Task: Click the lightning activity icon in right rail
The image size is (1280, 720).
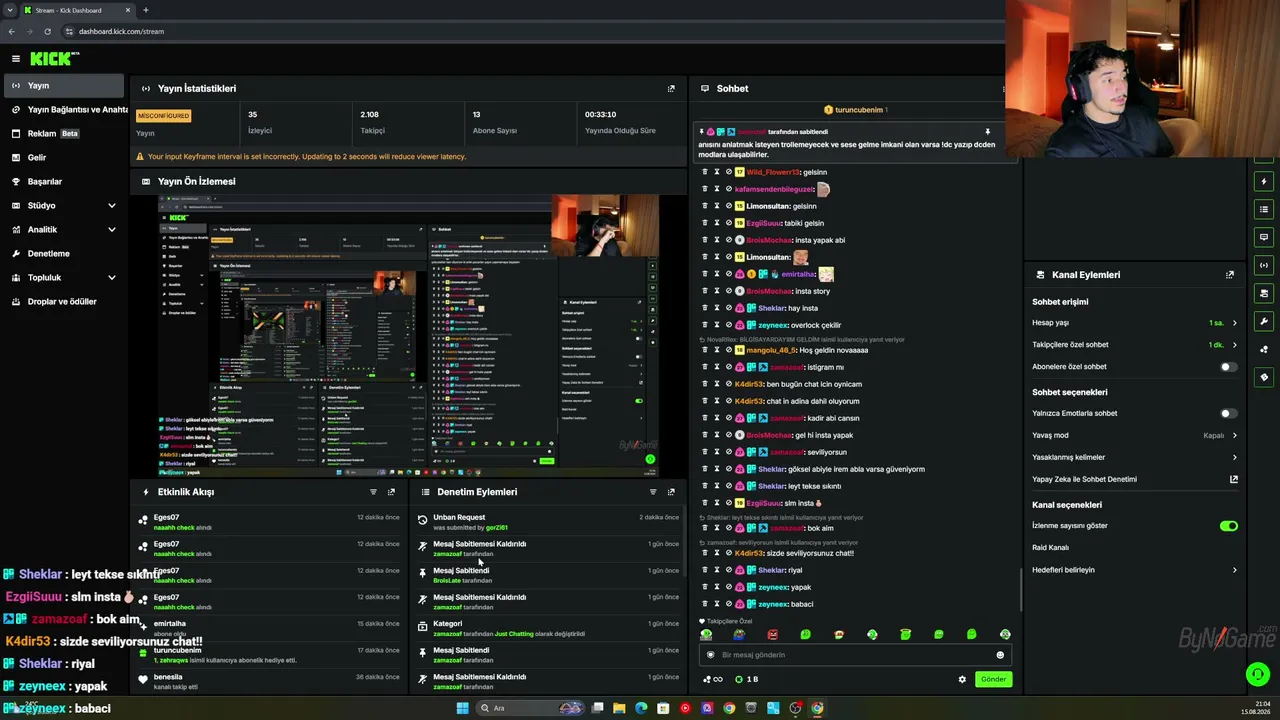Action: pyautogui.click(x=1264, y=182)
